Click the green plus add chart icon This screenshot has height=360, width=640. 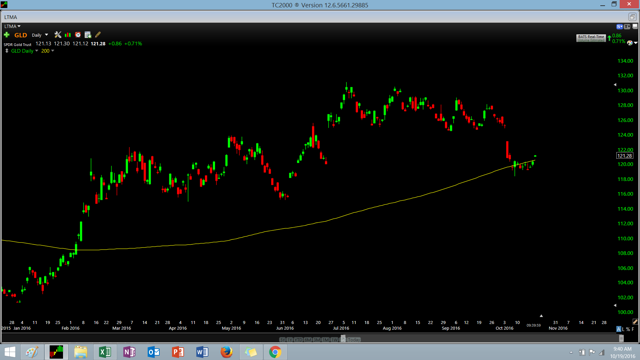[x=7, y=35]
